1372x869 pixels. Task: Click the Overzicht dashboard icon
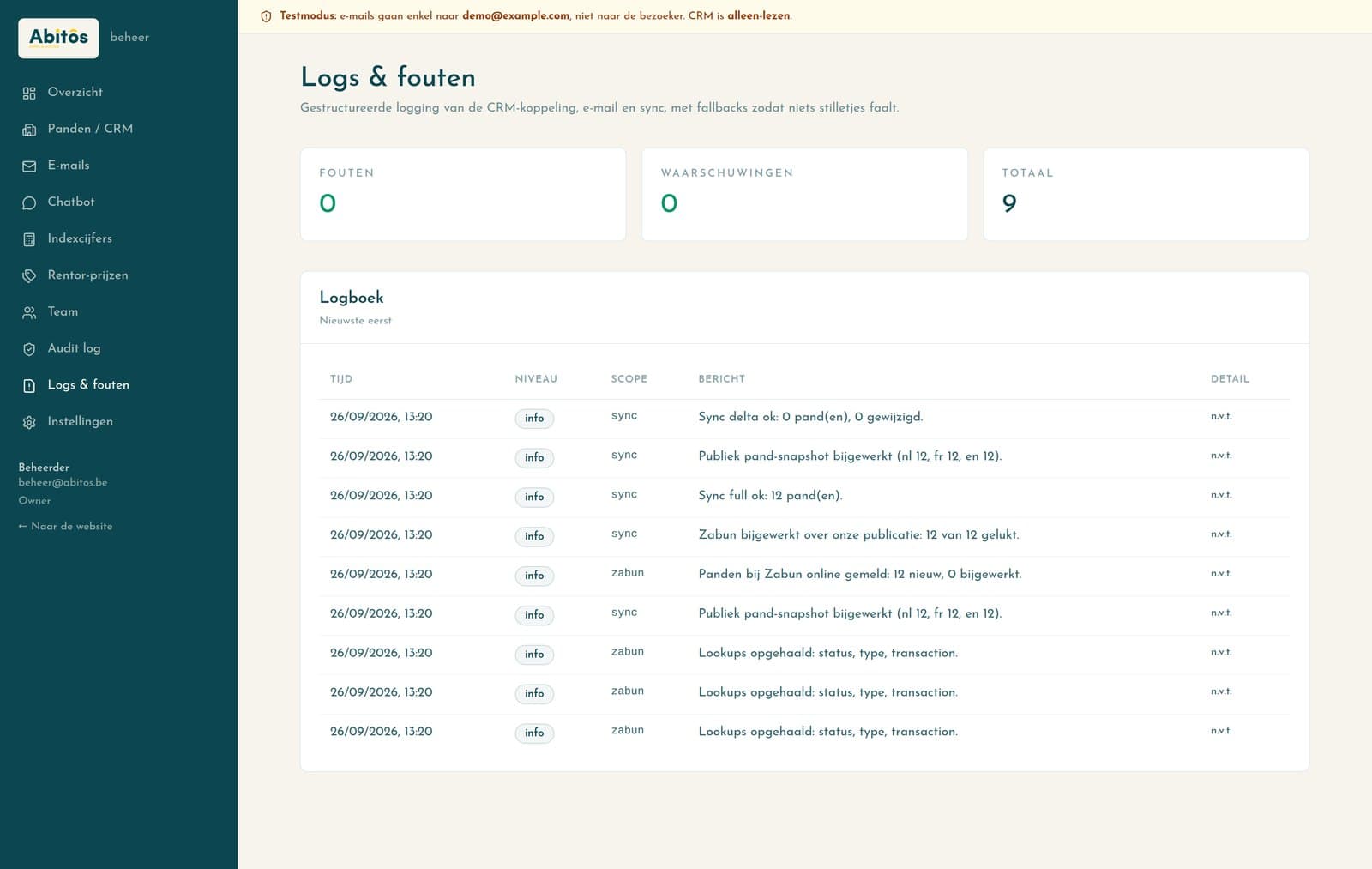click(29, 93)
